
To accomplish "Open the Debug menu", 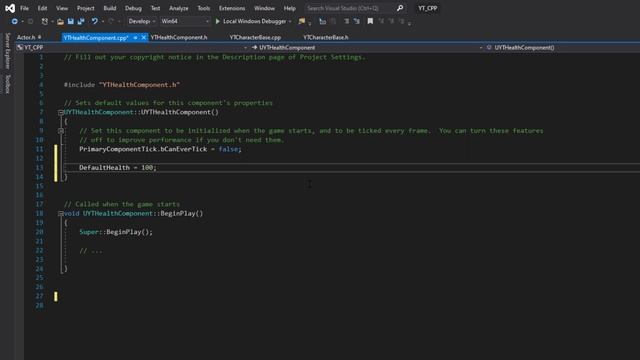I will 133,8.
